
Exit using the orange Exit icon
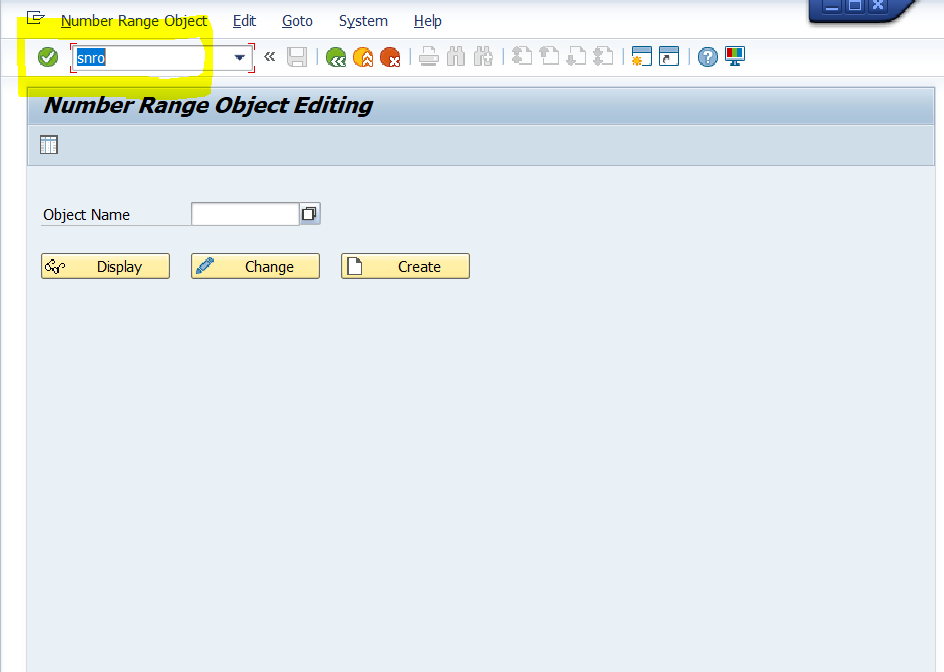click(363, 57)
